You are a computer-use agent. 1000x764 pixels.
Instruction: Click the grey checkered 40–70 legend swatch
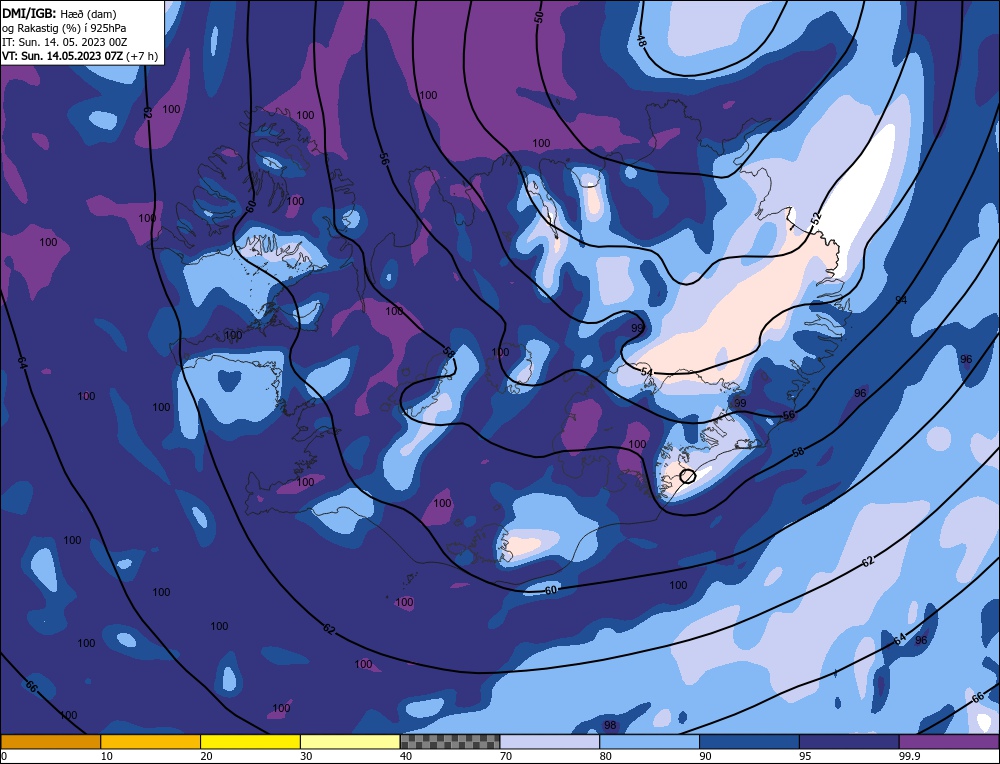coord(450,741)
